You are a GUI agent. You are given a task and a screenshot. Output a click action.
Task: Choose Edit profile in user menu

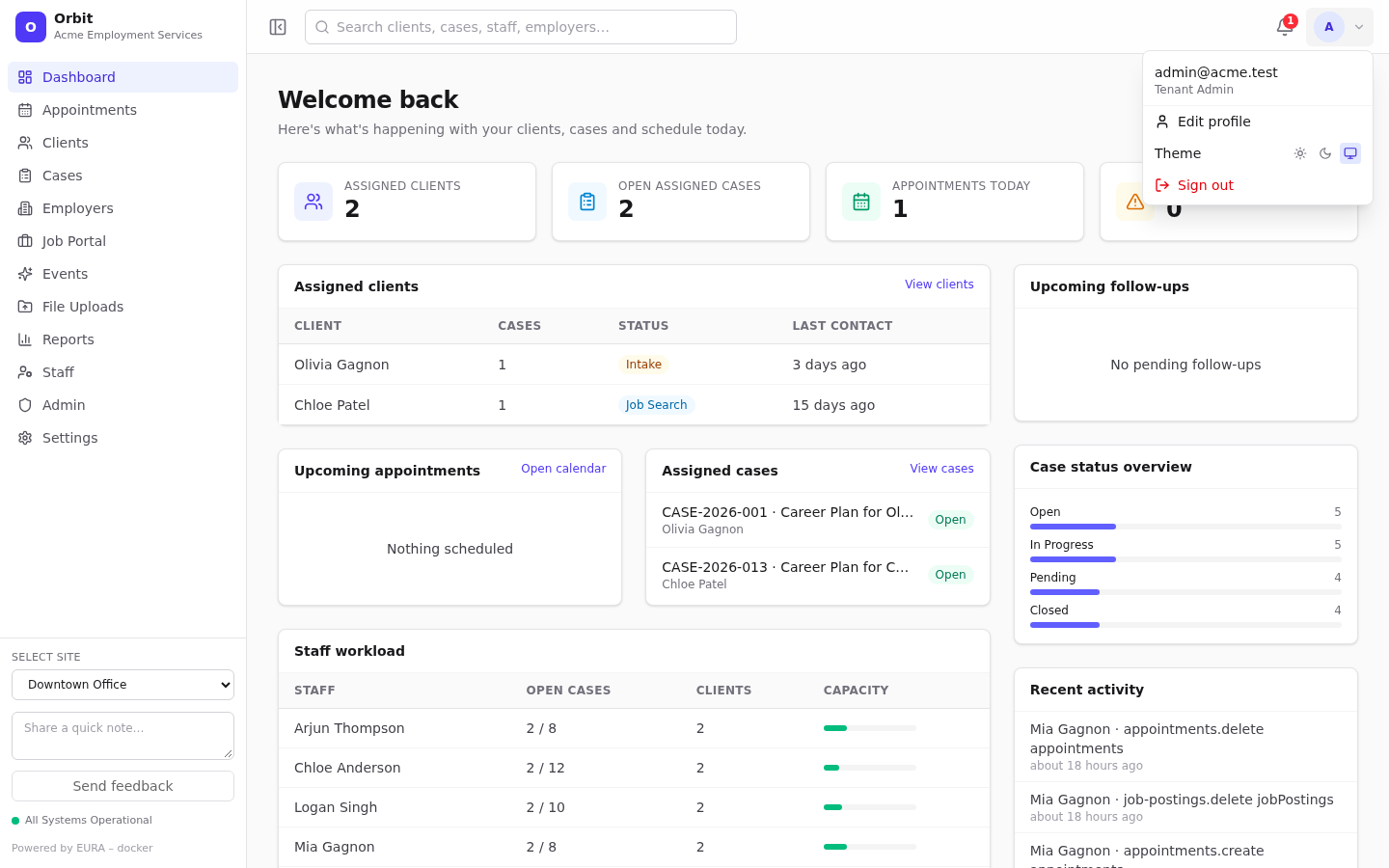point(1257,122)
